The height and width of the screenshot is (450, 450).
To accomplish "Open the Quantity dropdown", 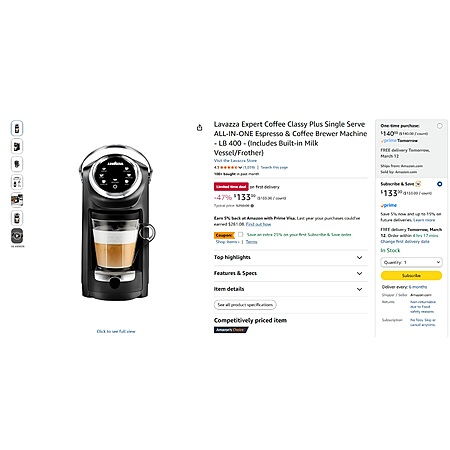I will click(411, 262).
